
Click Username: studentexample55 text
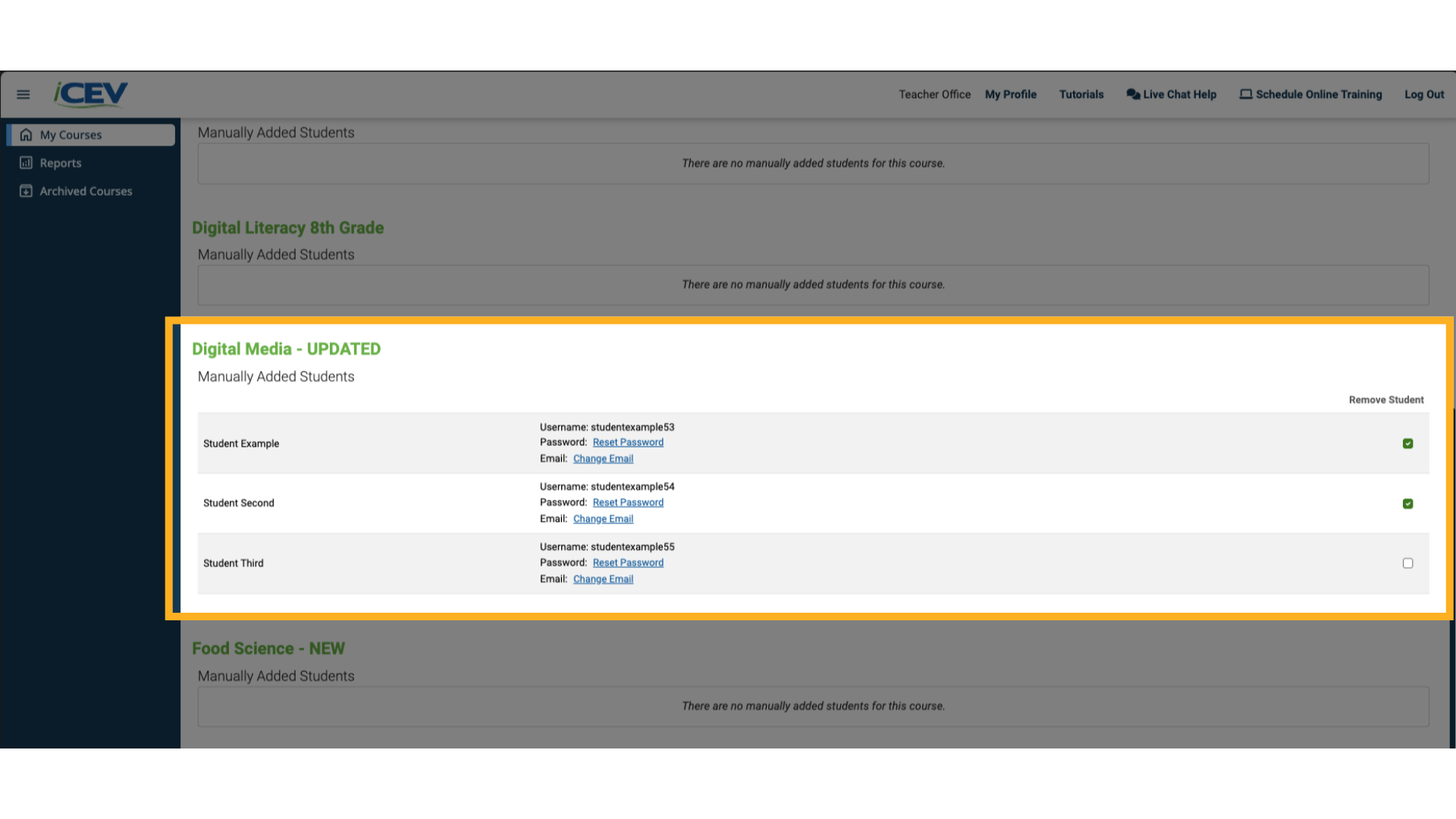tap(607, 547)
